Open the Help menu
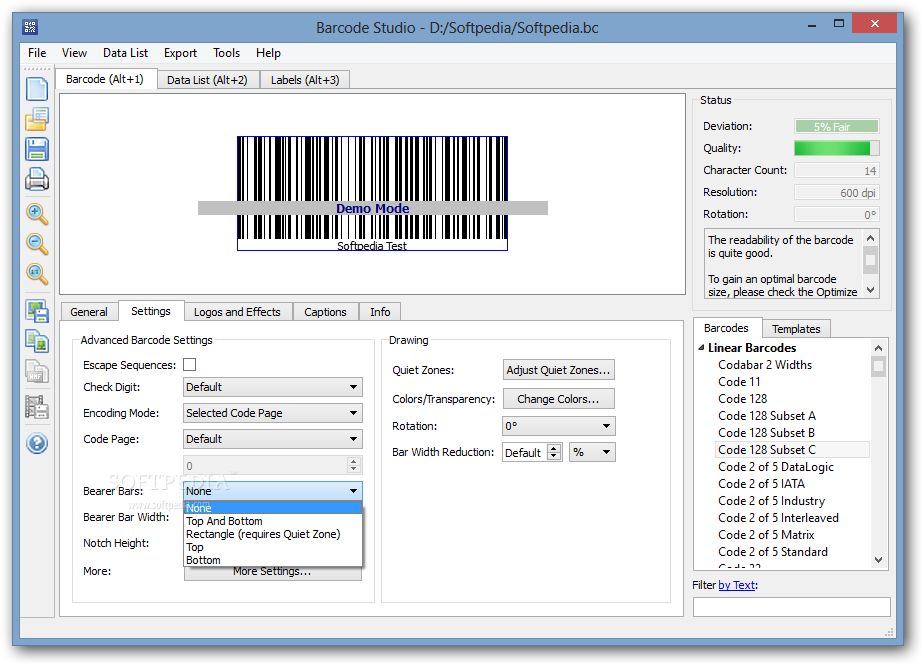The width and height of the screenshot is (924, 666). pos(268,53)
